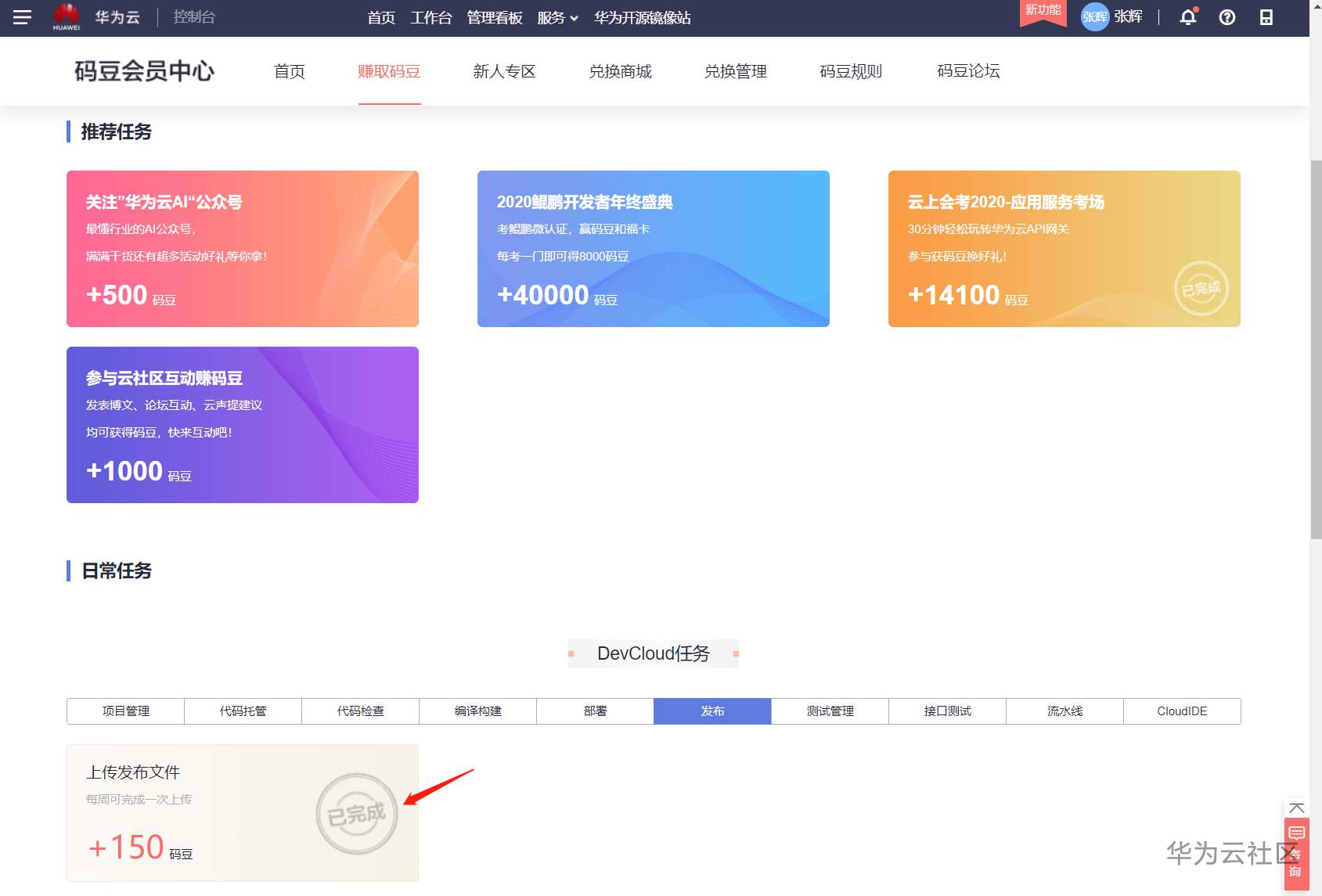
Task: Open 参与云社区互动赚码豆 task card
Action: pyautogui.click(x=243, y=425)
